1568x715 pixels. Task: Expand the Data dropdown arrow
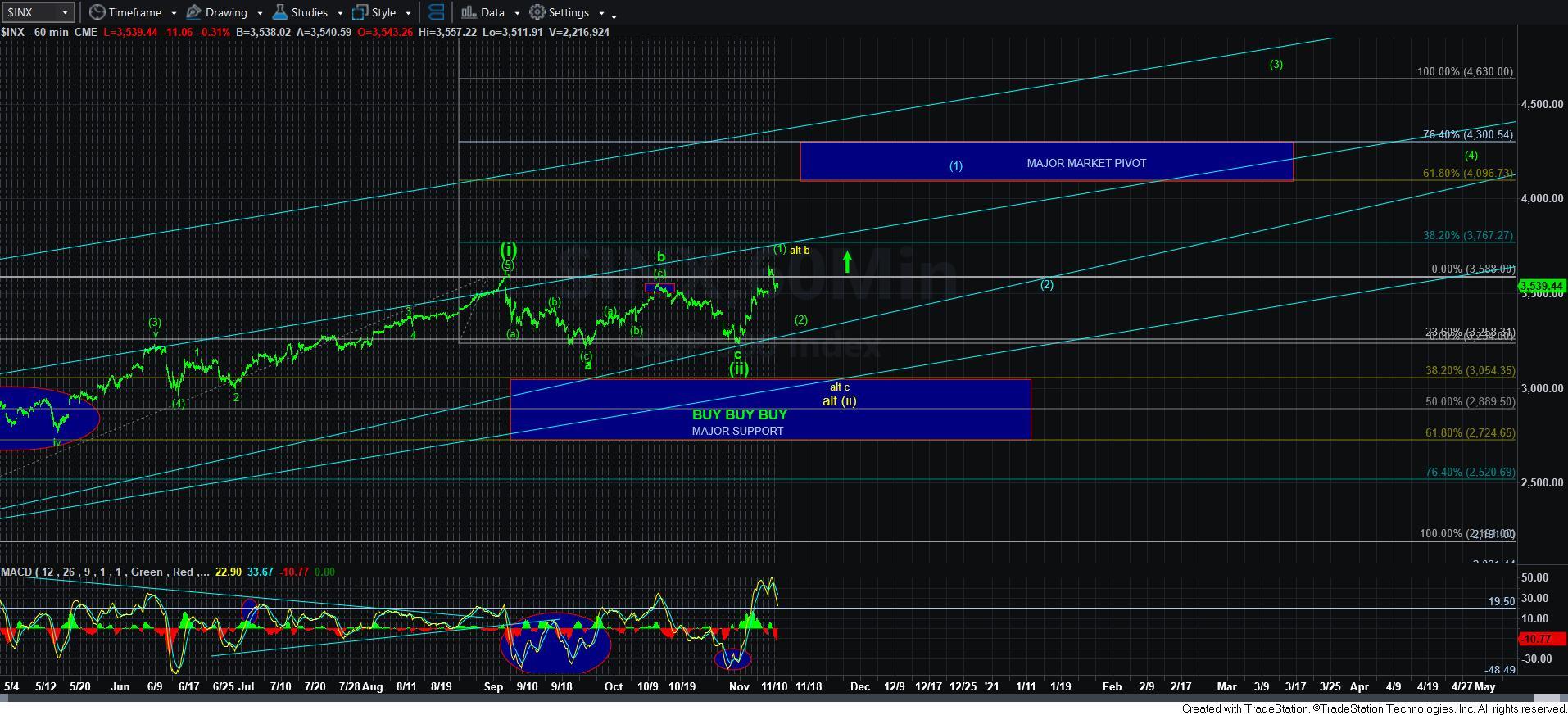click(x=517, y=13)
